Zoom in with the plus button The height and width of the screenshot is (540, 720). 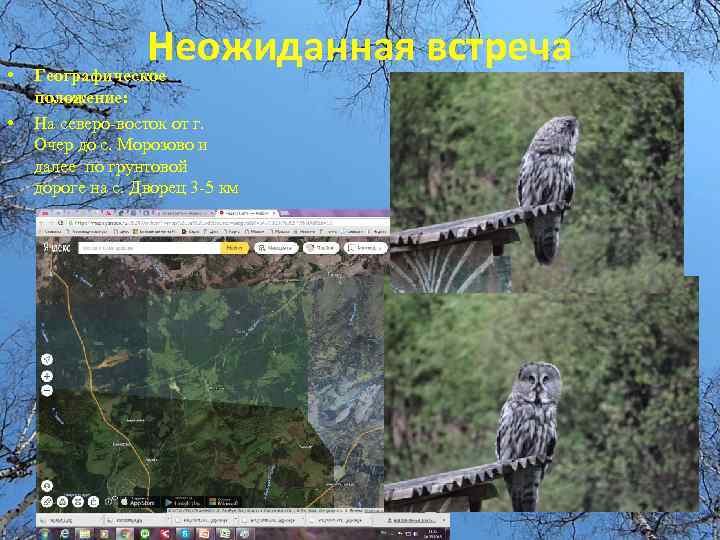pos(47,377)
